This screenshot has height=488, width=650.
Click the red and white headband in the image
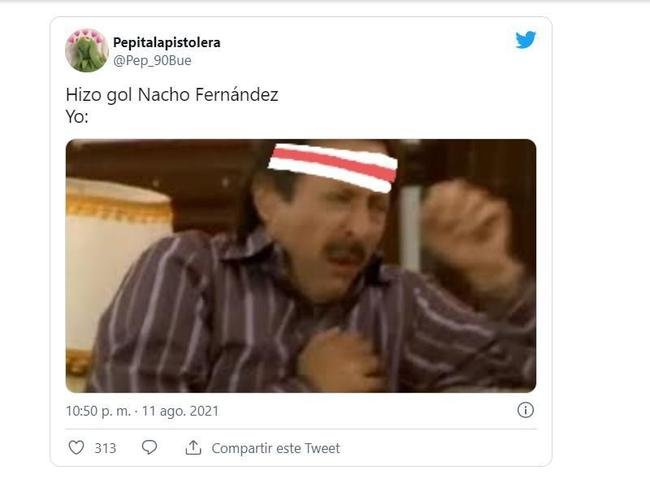333,168
